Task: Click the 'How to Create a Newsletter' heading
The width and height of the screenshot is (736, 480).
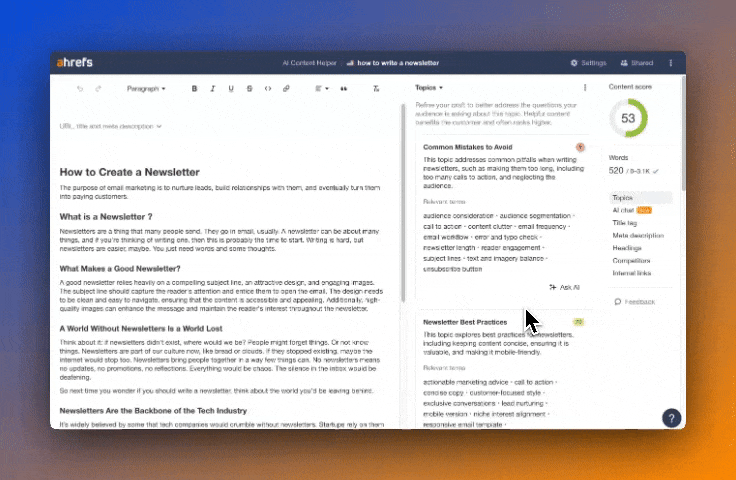Action: pyautogui.click(x=130, y=172)
